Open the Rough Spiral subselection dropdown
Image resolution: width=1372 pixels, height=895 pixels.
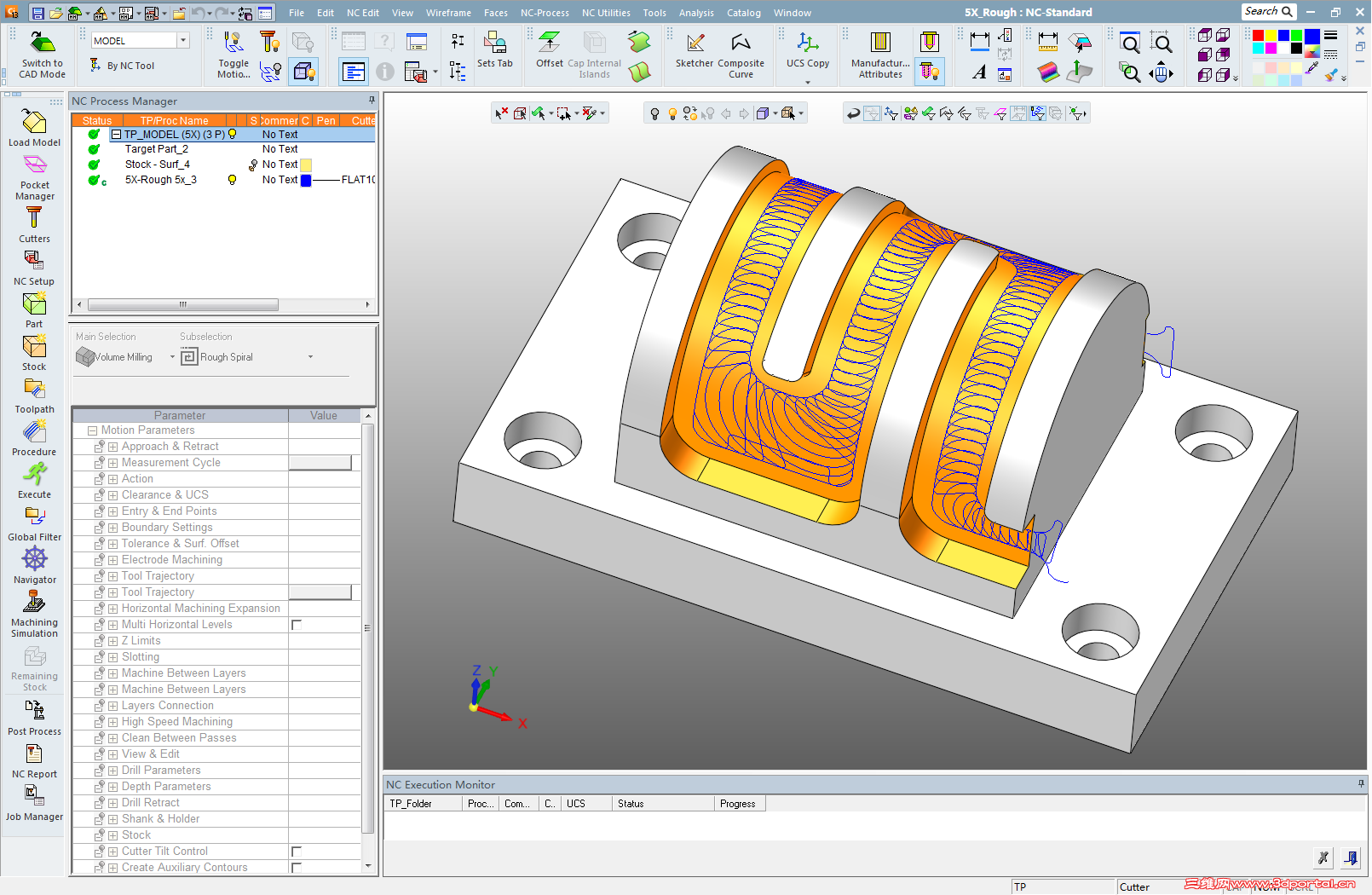(x=310, y=357)
